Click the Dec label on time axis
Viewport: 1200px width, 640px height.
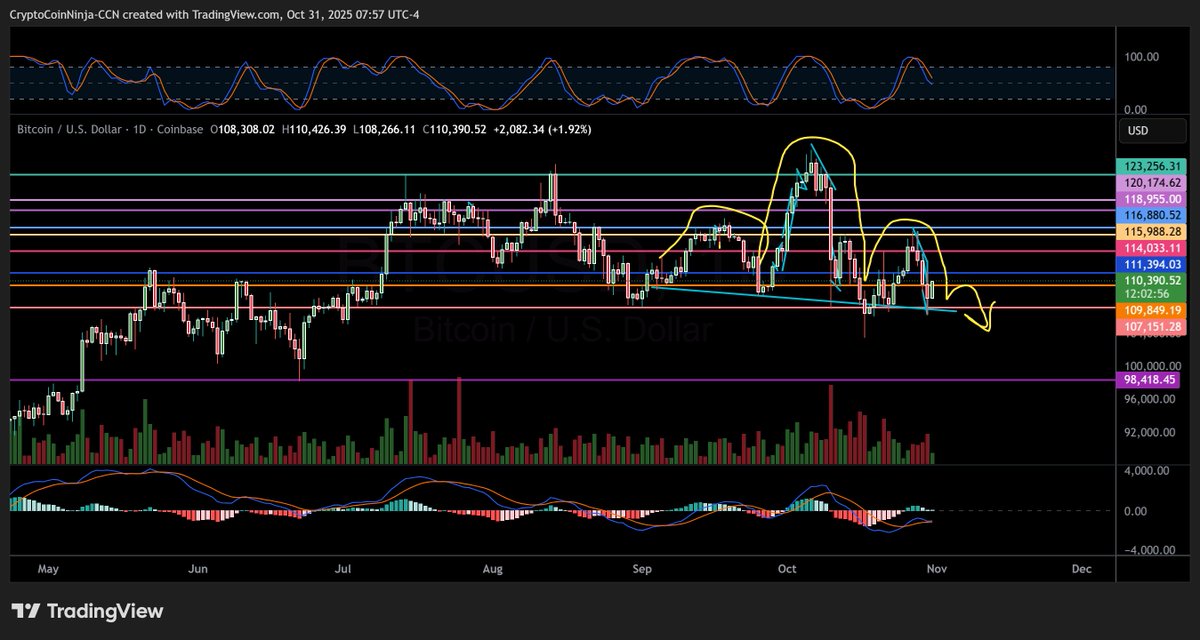[x=1080, y=569]
